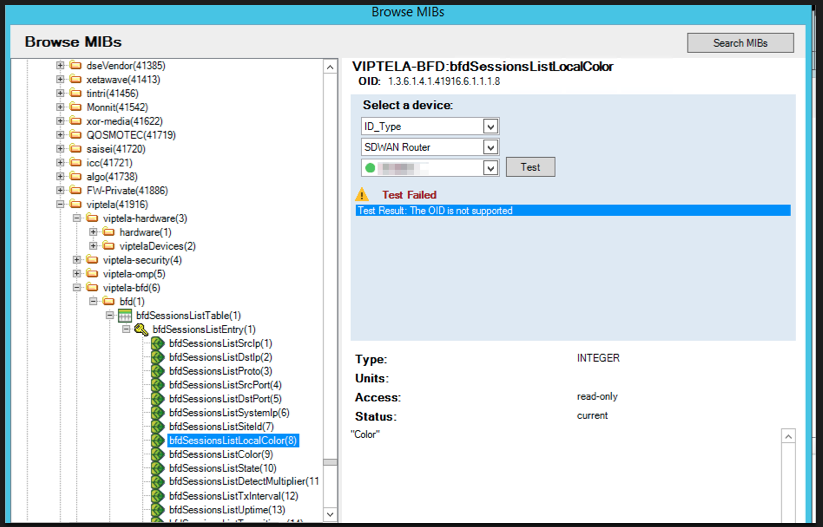This screenshot has width=823, height=527.
Task: Click the Test Failed warning icon
Action: tap(362, 195)
